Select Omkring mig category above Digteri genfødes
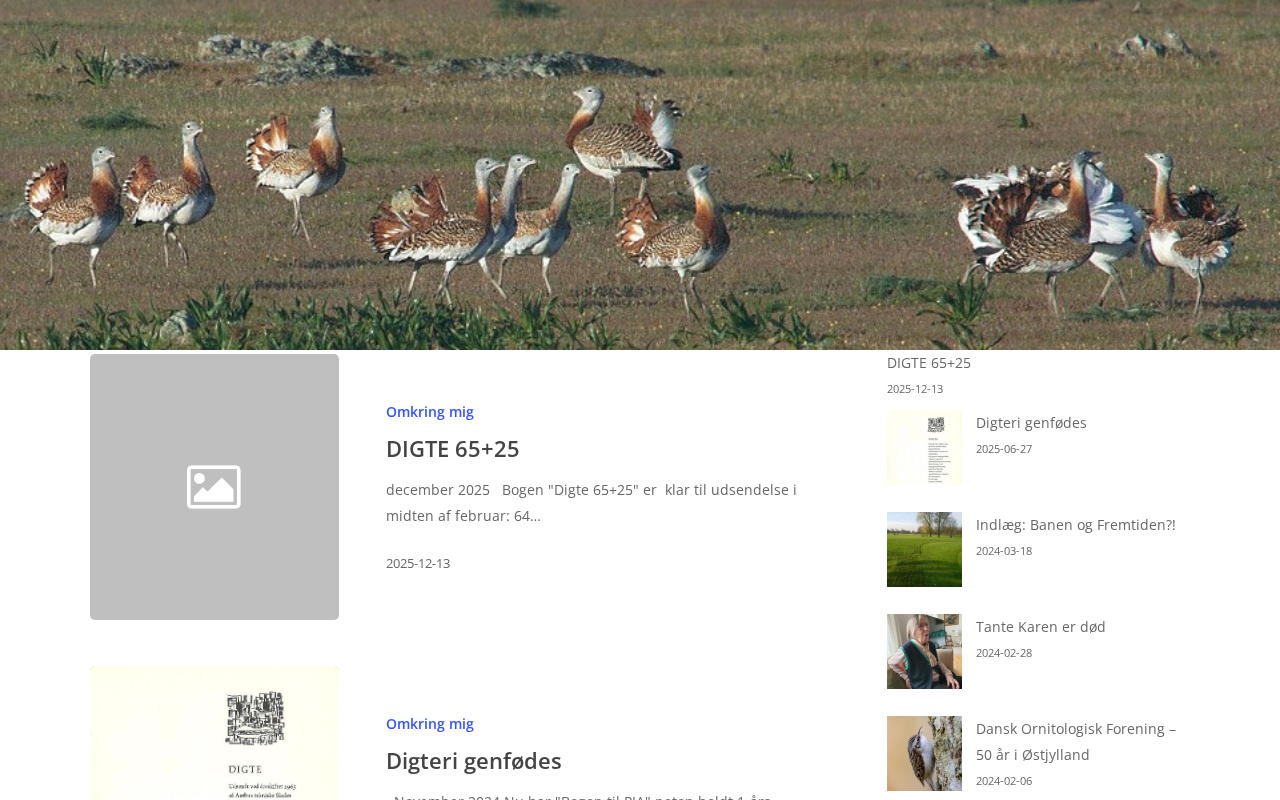1280x800 pixels. [430, 724]
